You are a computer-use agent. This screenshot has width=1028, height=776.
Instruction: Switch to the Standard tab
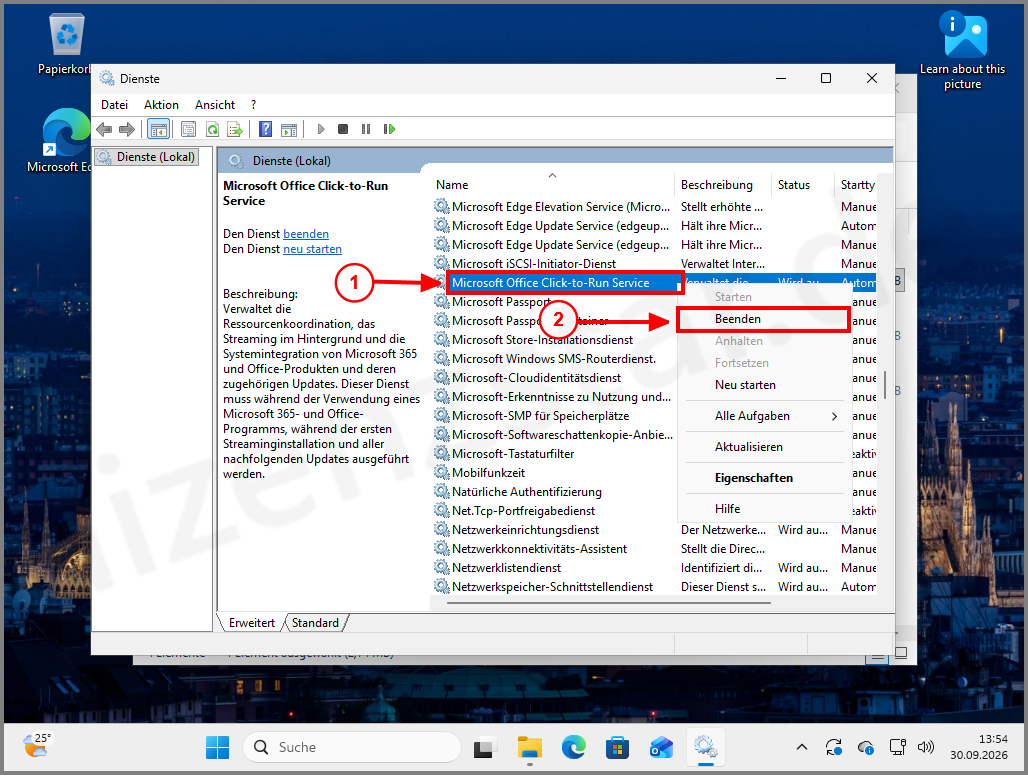pyautogui.click(x=315, y=623)
